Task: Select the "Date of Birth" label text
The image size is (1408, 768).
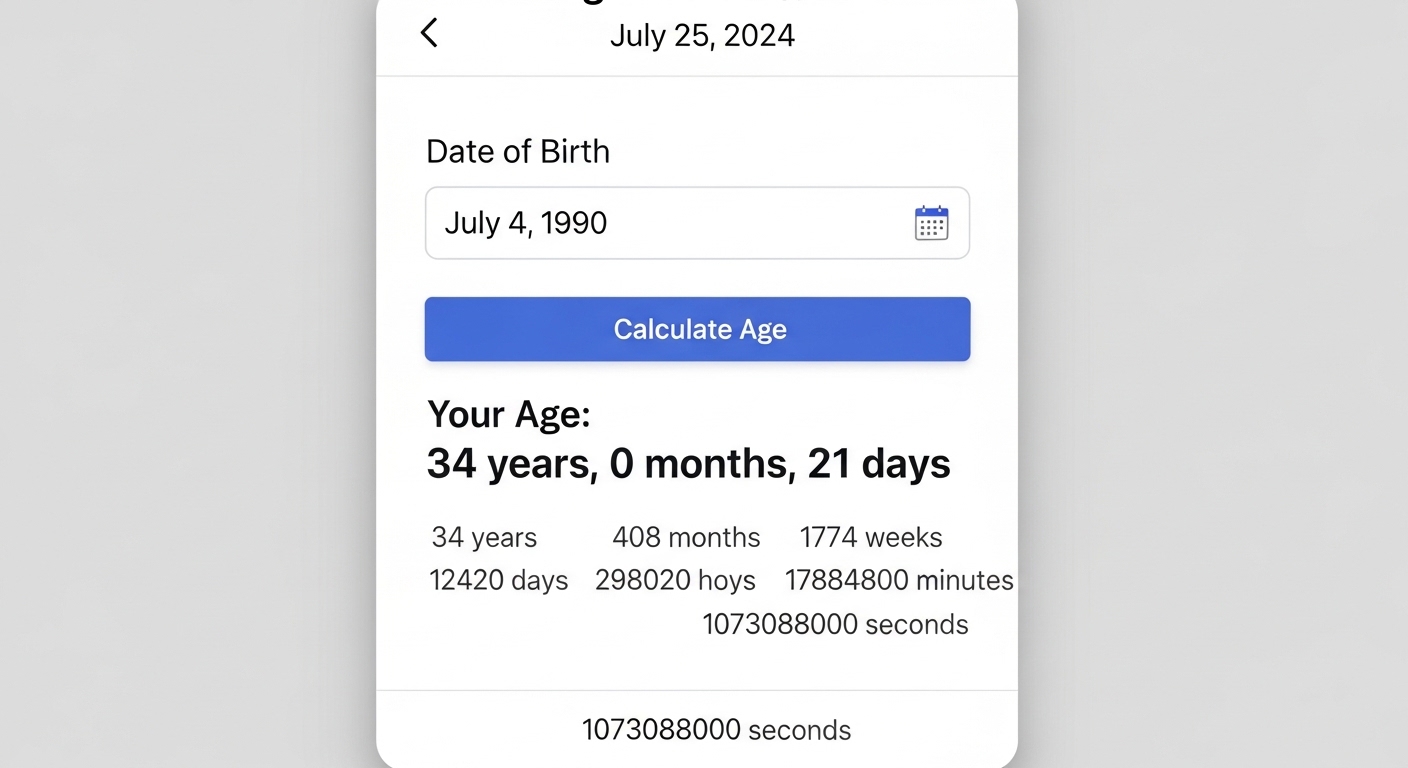Action: [x=517, y=152]
